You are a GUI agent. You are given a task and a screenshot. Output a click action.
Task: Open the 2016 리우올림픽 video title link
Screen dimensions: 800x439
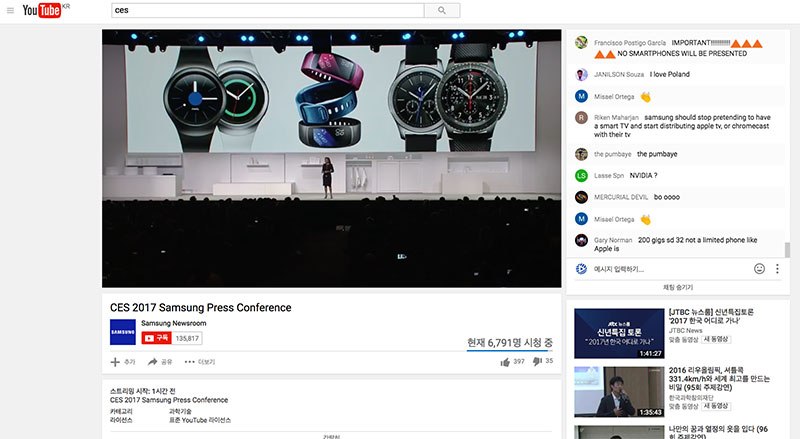click(719, 379)
